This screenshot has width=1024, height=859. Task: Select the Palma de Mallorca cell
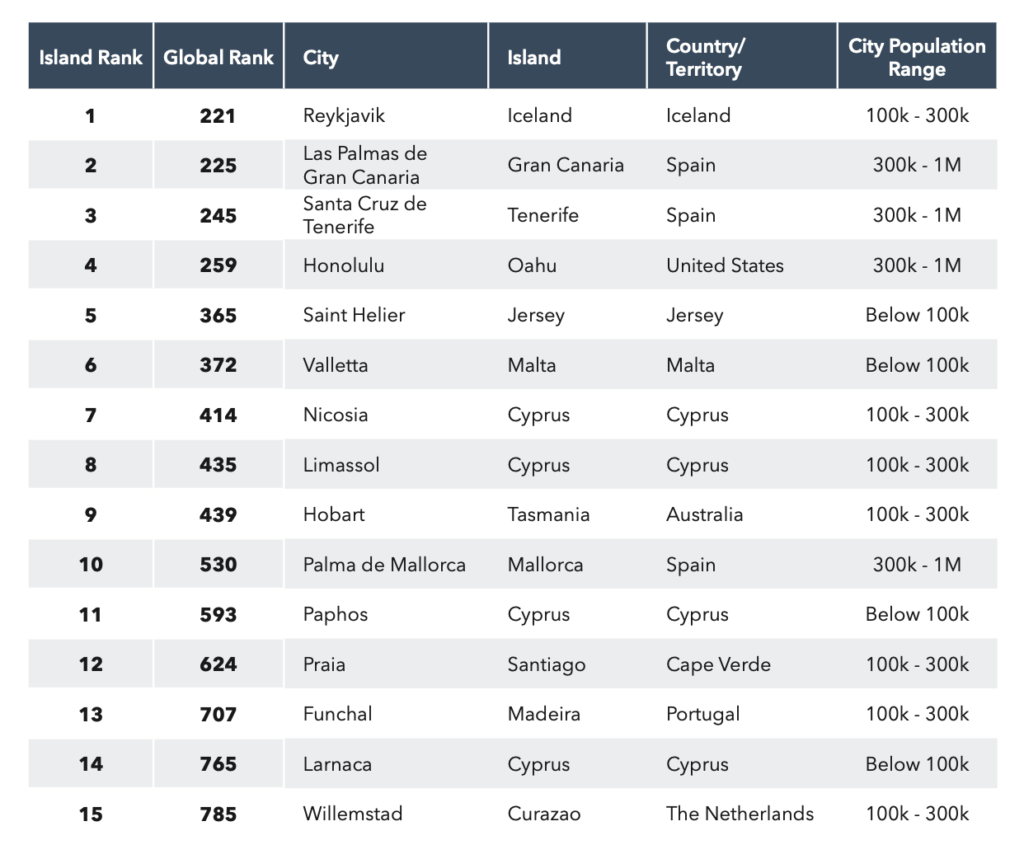pyautogui.click(x=384, y=565)
